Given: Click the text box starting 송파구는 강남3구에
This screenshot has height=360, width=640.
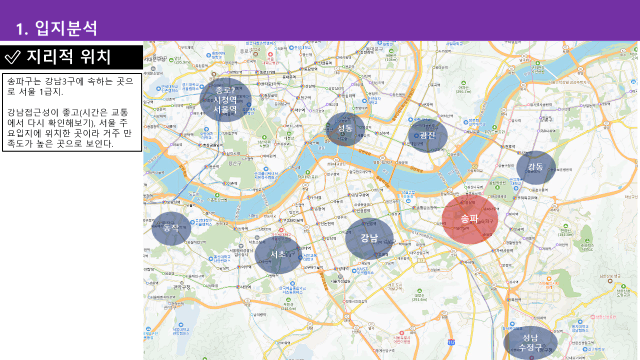Looking at the screenshot, I should (x=72, y=112).
